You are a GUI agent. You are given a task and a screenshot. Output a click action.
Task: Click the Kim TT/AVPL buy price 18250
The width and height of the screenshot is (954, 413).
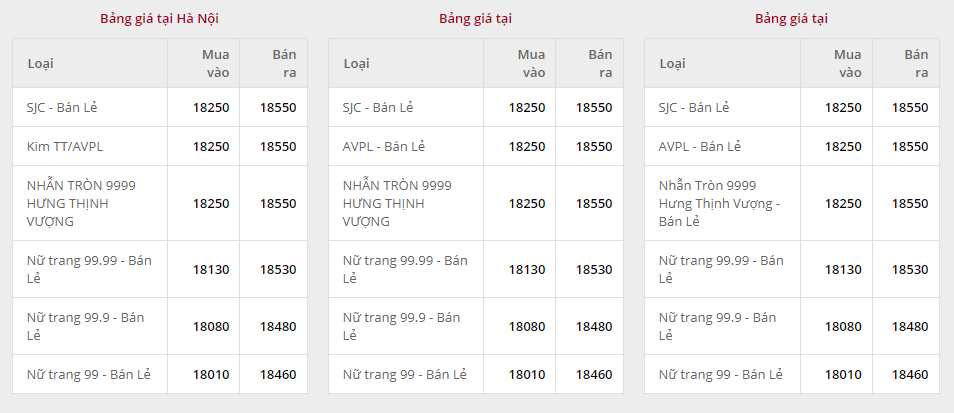211,146
